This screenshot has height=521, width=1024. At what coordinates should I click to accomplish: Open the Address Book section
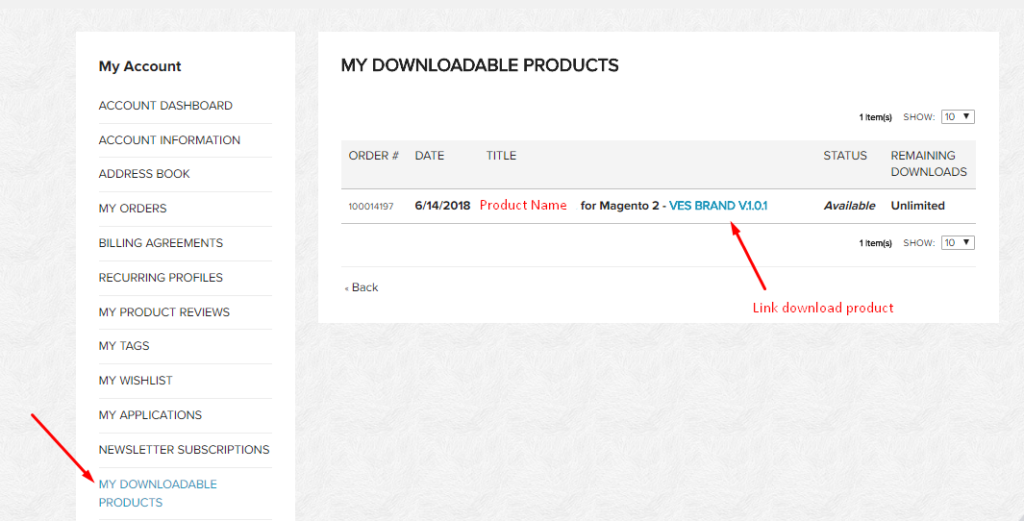pyautogui.click(x=144, y=174)
